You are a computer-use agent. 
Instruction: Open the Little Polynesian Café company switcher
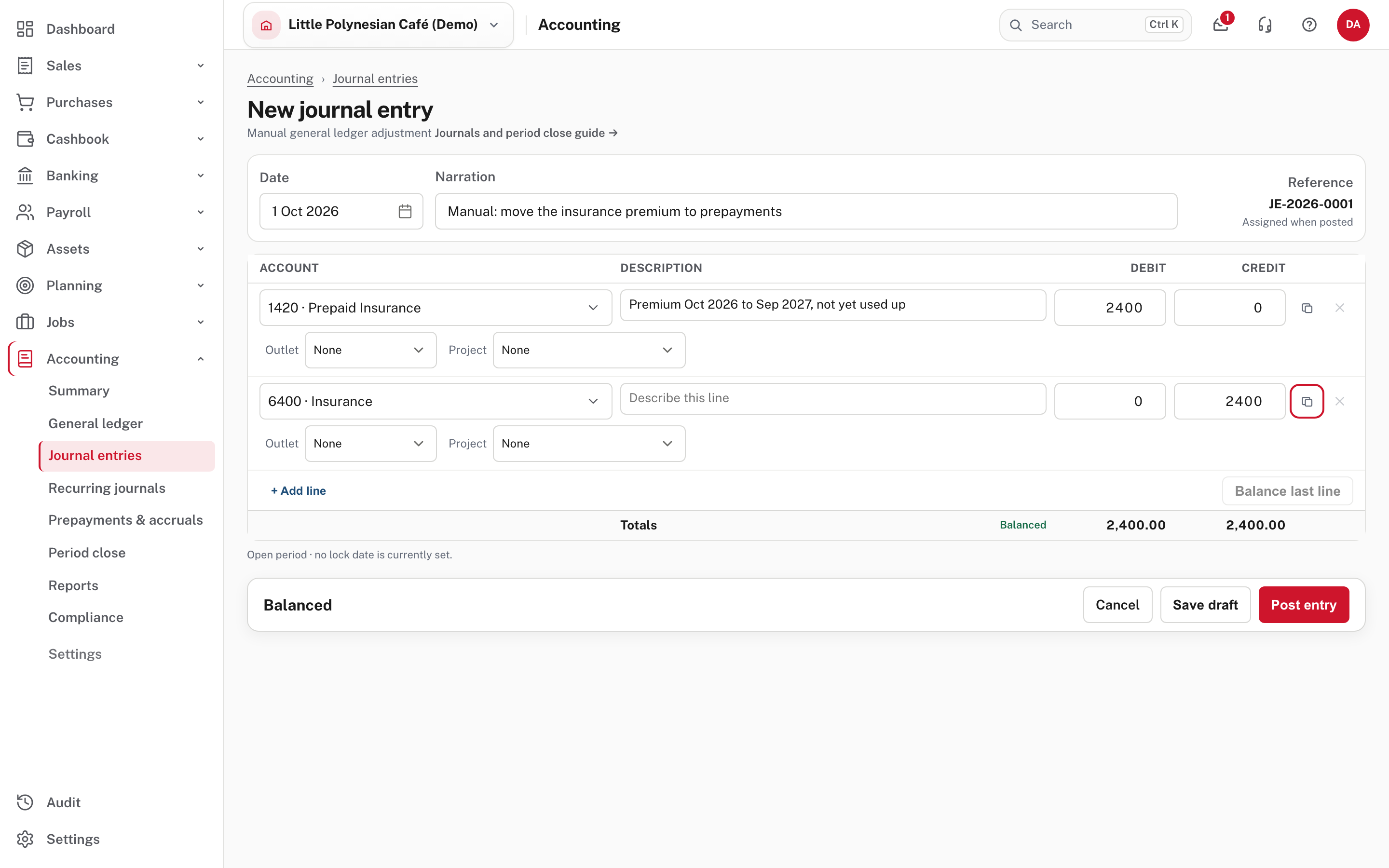(x=378, y=25)
